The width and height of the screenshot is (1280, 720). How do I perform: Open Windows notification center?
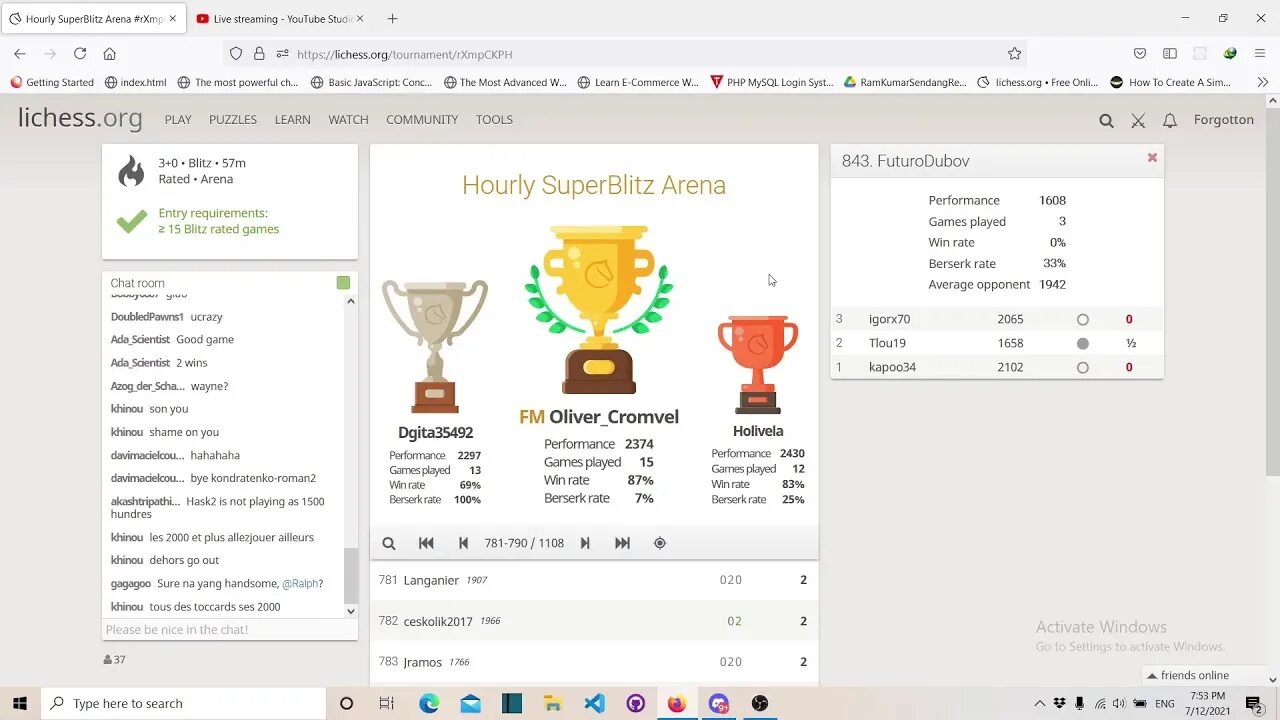point(1253,703)
